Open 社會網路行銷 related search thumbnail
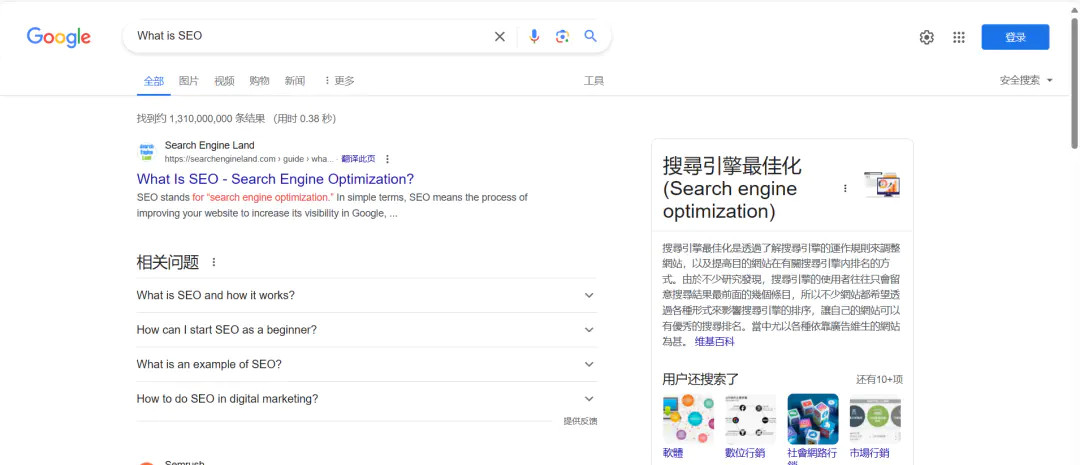This screenshot has height=465, width=1080. [813, 419]
